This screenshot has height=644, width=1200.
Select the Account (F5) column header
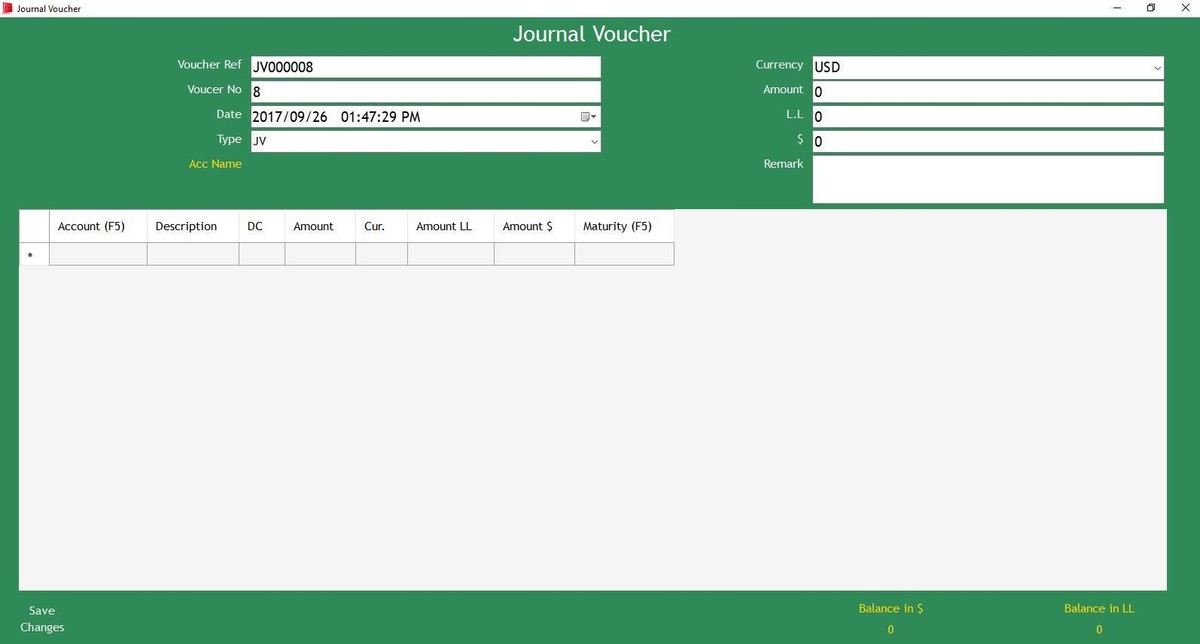pyautogui.click(x=98, y=226)
